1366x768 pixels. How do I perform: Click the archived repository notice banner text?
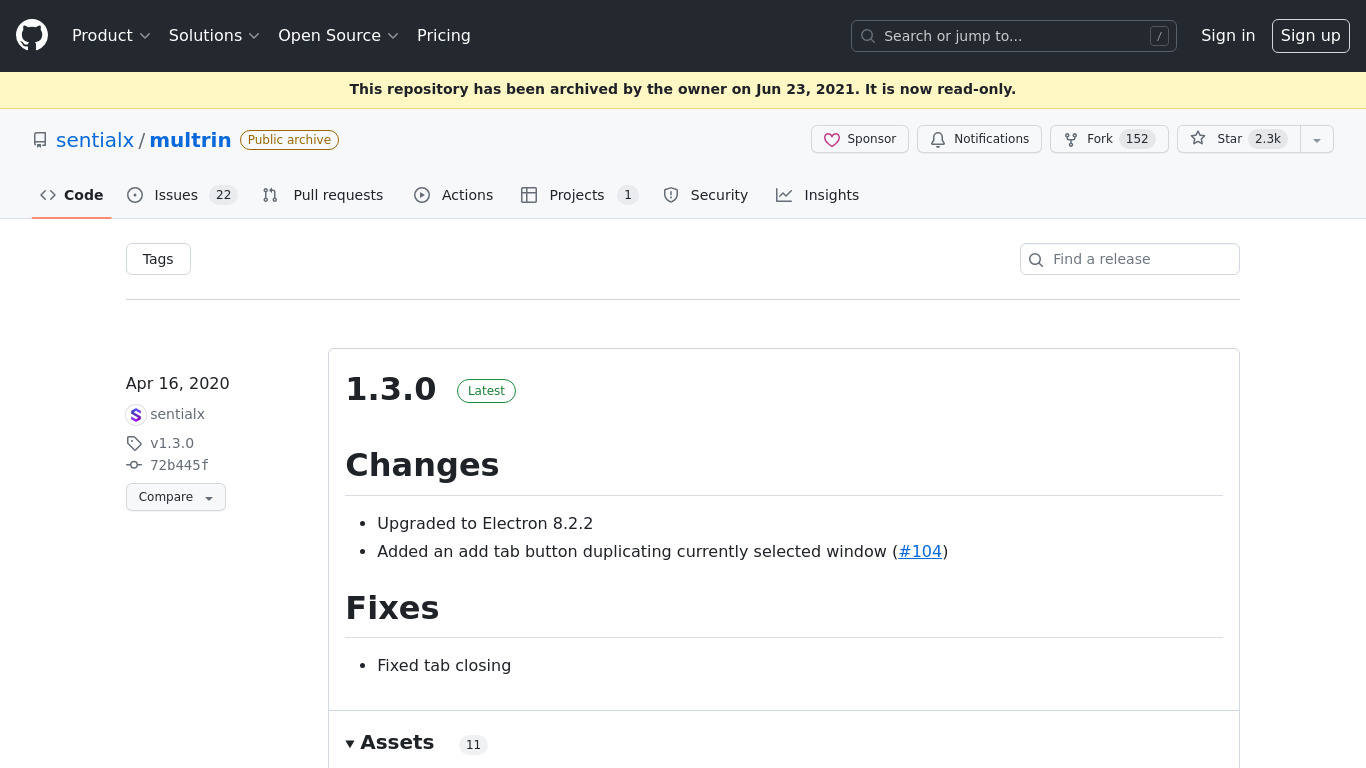coord(683,89)
